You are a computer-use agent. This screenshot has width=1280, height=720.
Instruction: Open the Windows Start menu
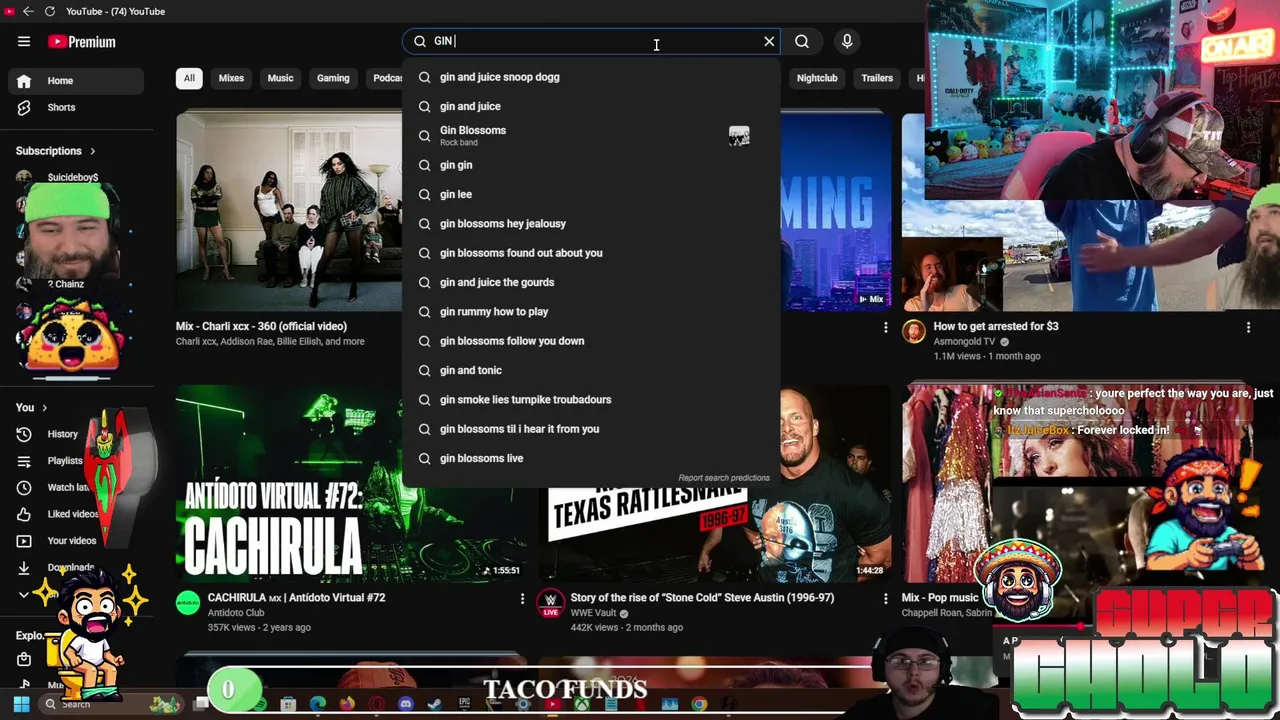[21, 704]
